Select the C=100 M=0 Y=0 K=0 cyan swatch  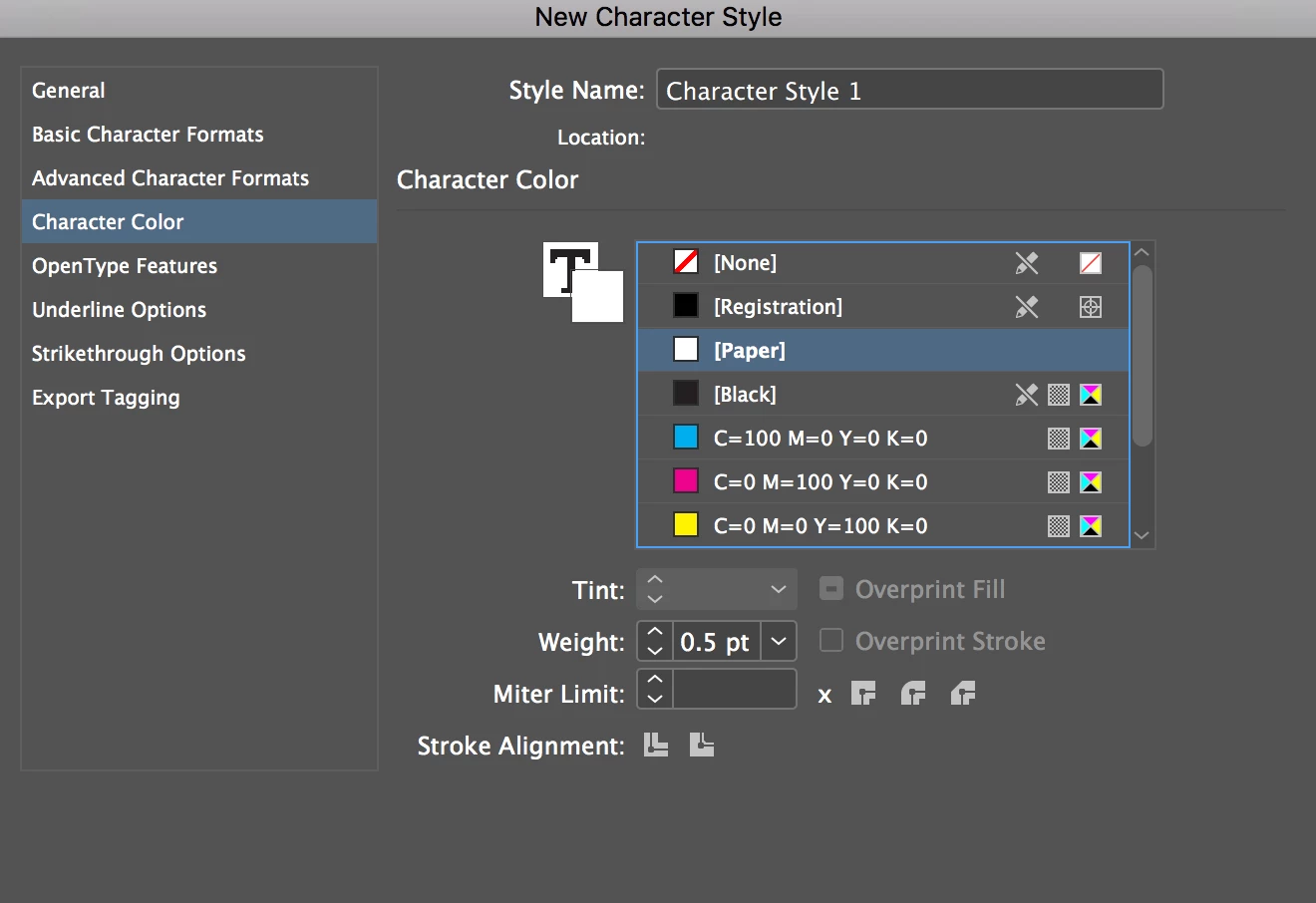pos(820,439)
